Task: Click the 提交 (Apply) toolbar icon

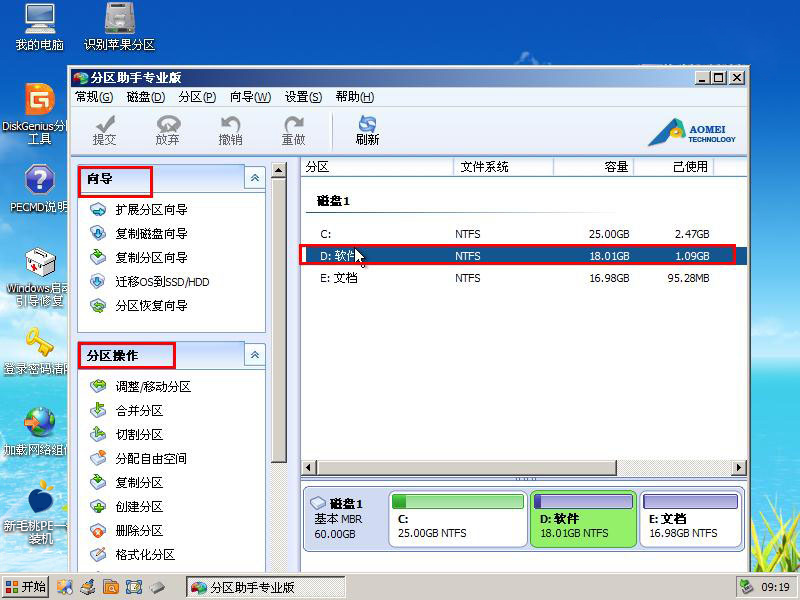Action: click(x=105, y=131)
